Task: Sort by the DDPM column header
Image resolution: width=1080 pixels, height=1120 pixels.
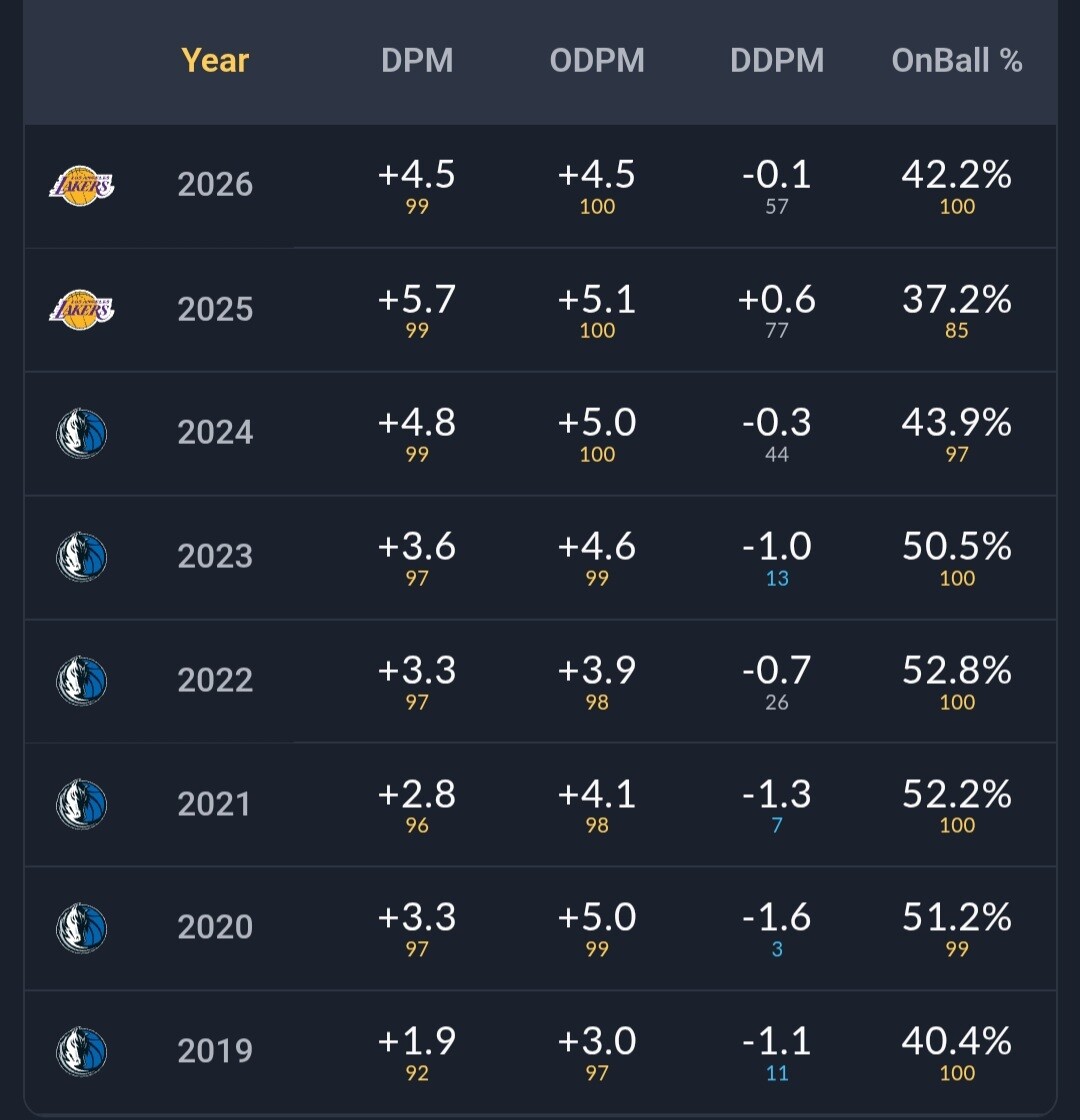Action: (777, 60)
